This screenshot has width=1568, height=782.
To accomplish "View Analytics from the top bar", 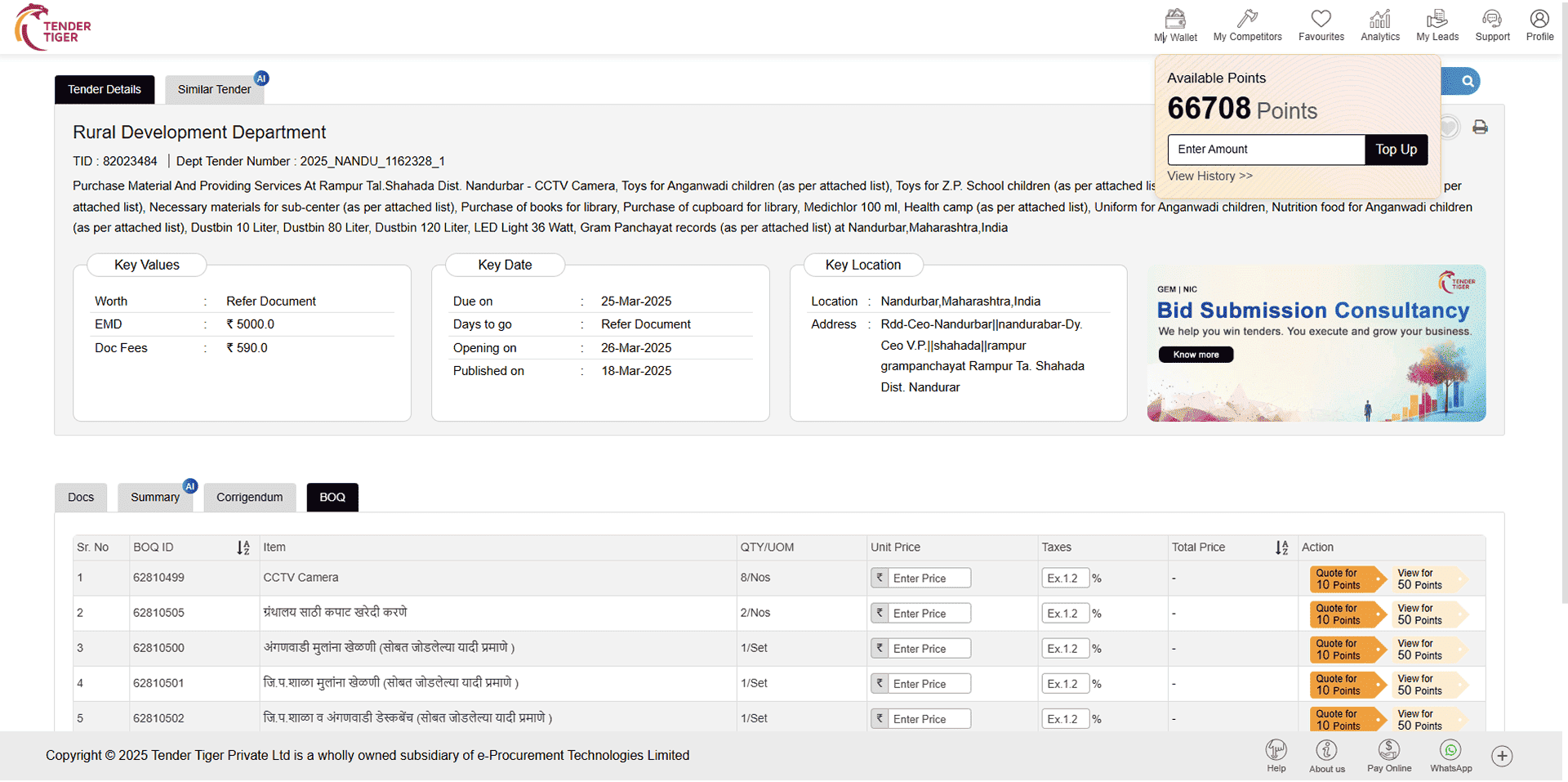I will click(1379, 25).
